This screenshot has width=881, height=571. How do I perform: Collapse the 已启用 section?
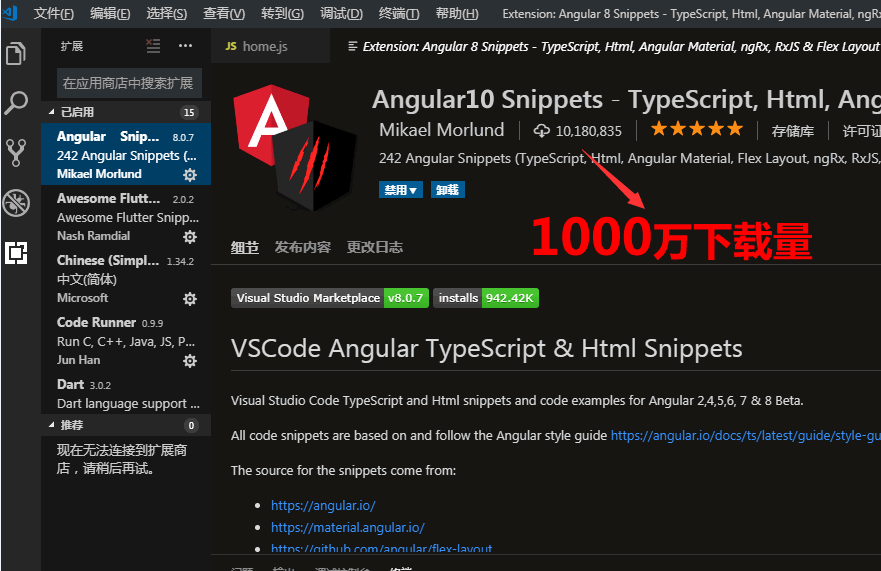126,112
